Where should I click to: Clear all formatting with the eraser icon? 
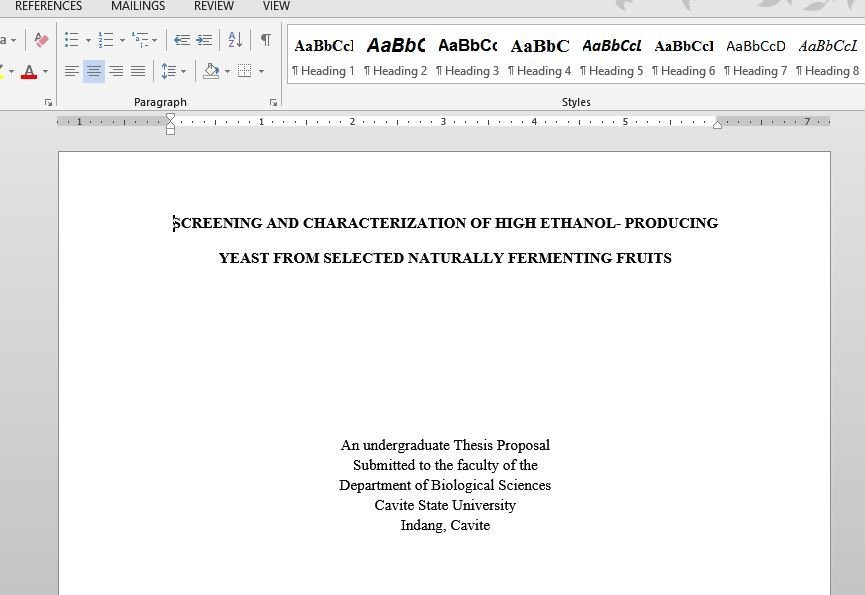(x=41, y=40)
